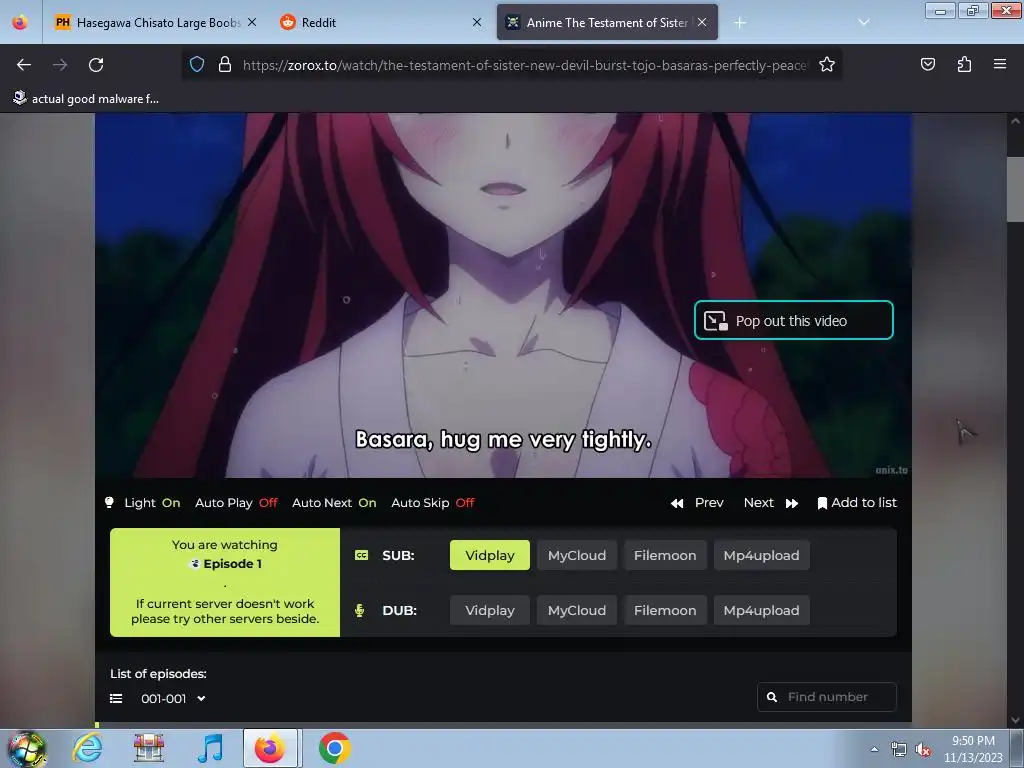Select SUB Filemoon server
This screenshot has width=1024, height=768.
pos(665,555)
